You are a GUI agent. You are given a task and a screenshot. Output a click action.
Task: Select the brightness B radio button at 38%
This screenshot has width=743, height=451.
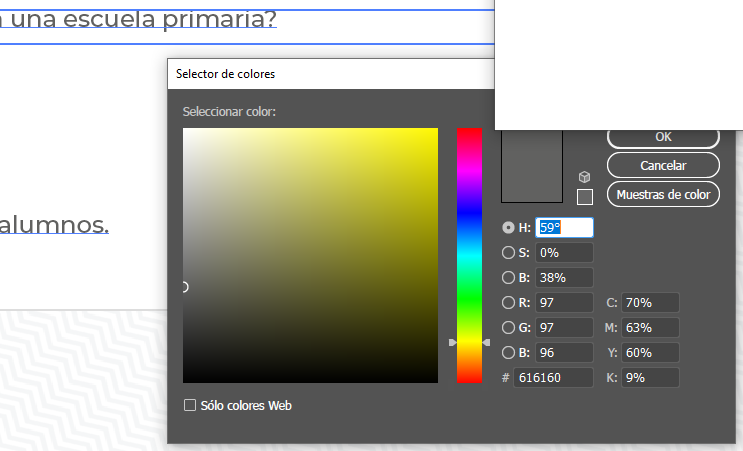(508, 278)
